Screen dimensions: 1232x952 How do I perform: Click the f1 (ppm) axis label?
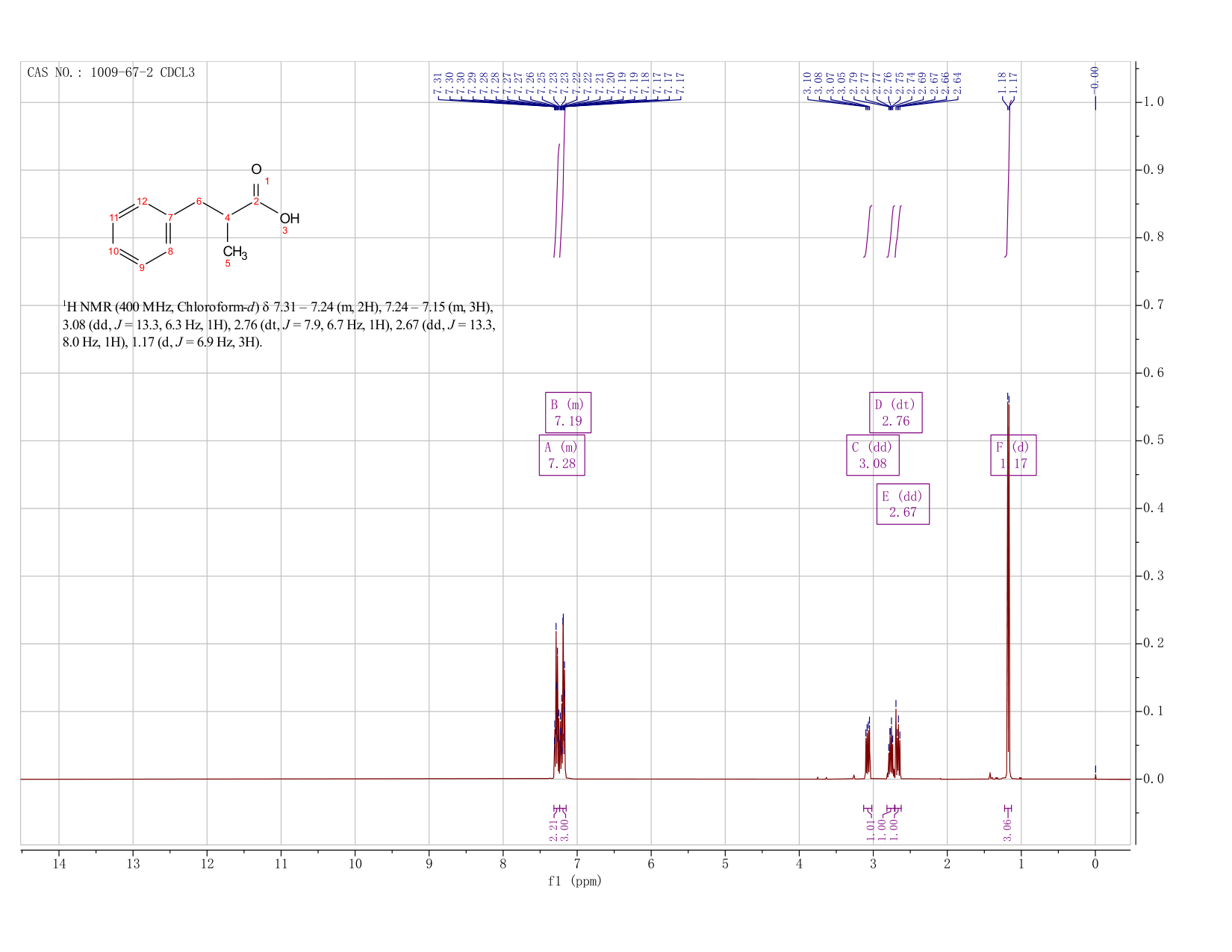[575, 881]
